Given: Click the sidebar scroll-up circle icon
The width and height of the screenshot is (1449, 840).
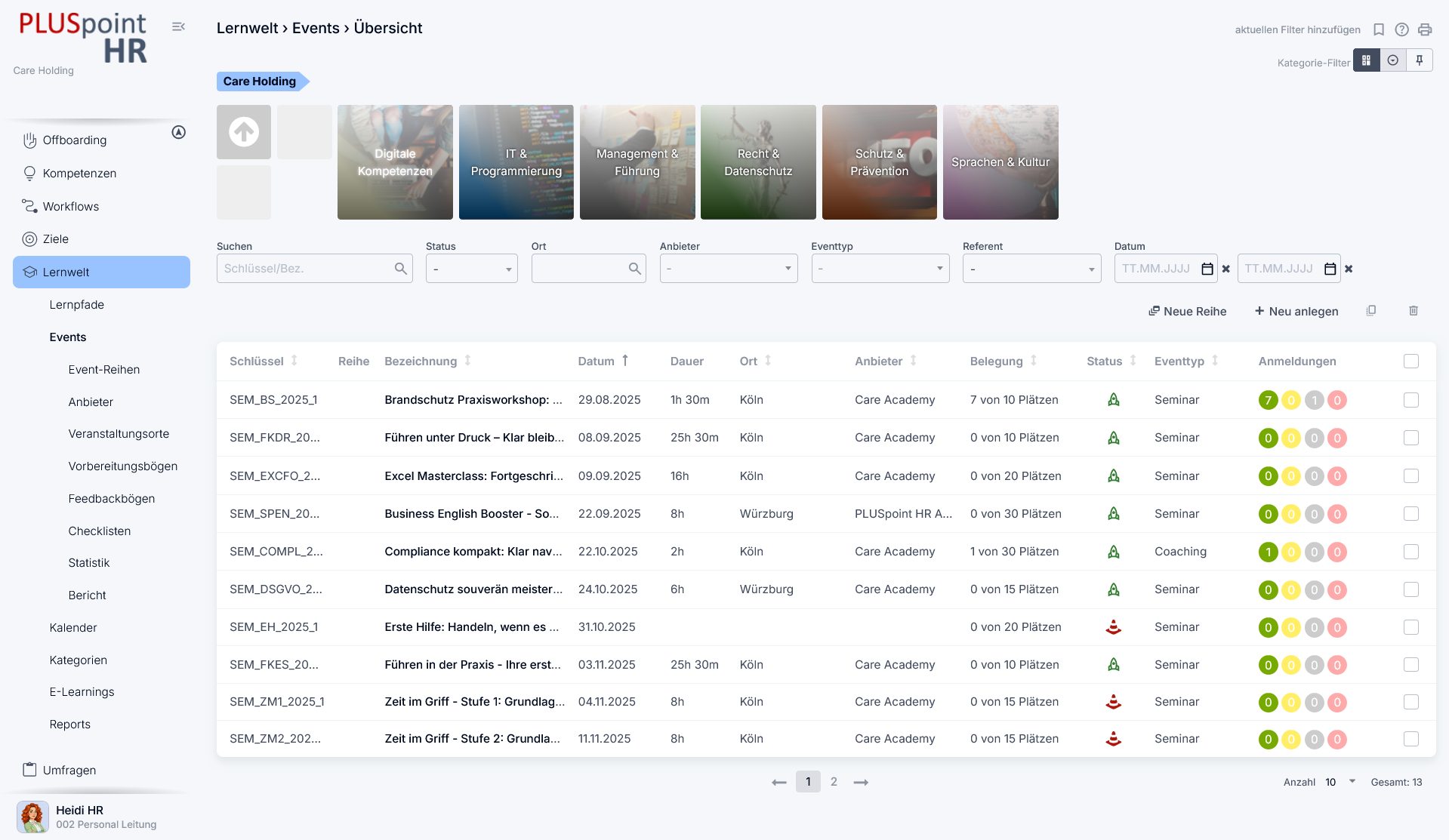Looking at the screenshot, I should [179, 132].
